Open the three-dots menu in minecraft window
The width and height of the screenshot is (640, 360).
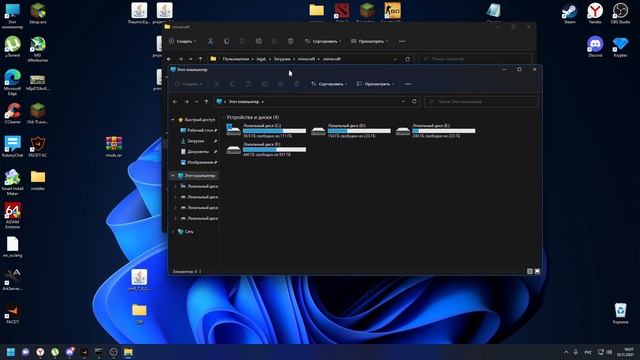(x=402, y=41)
